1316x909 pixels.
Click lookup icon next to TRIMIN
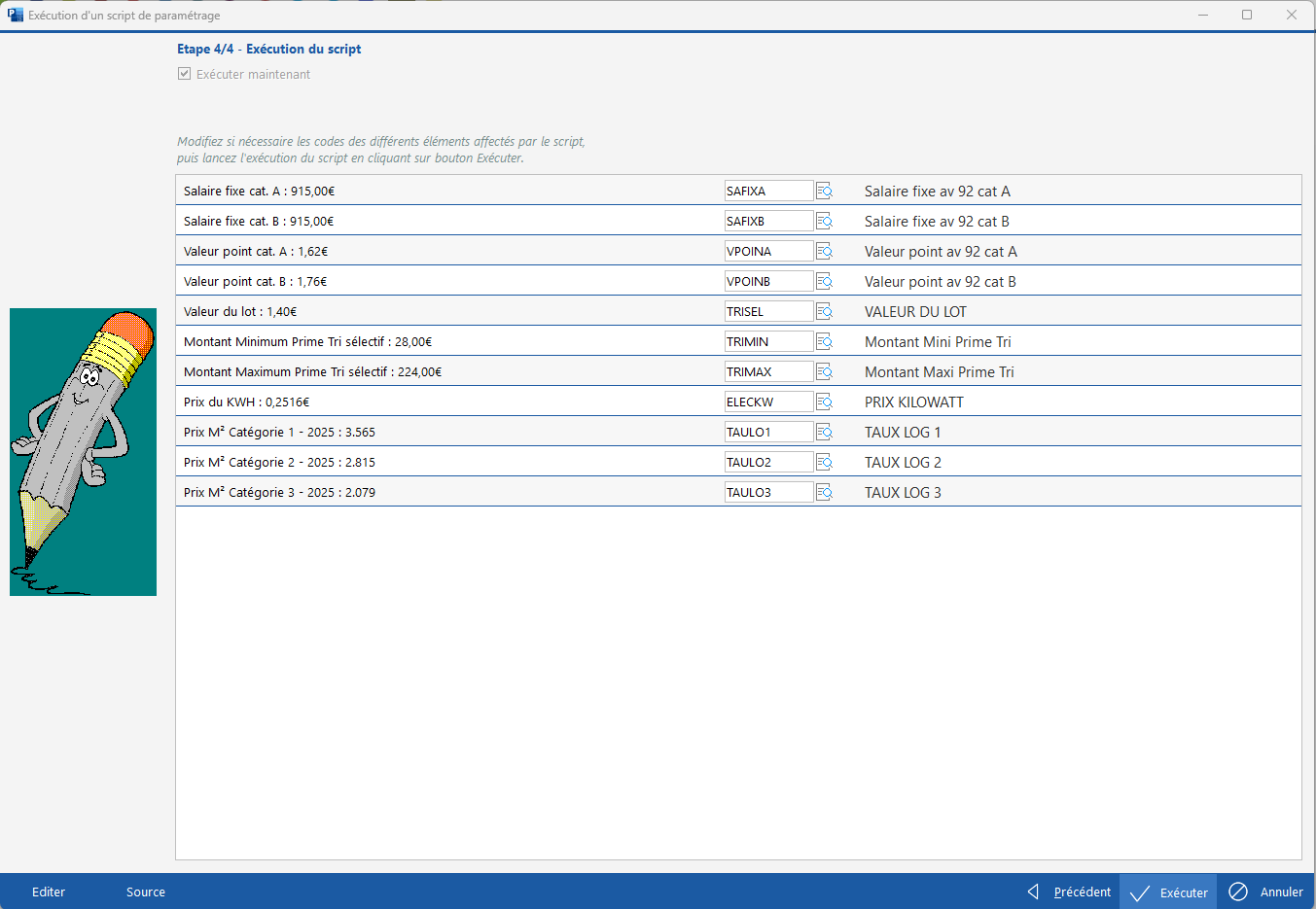tap(824, 342)
